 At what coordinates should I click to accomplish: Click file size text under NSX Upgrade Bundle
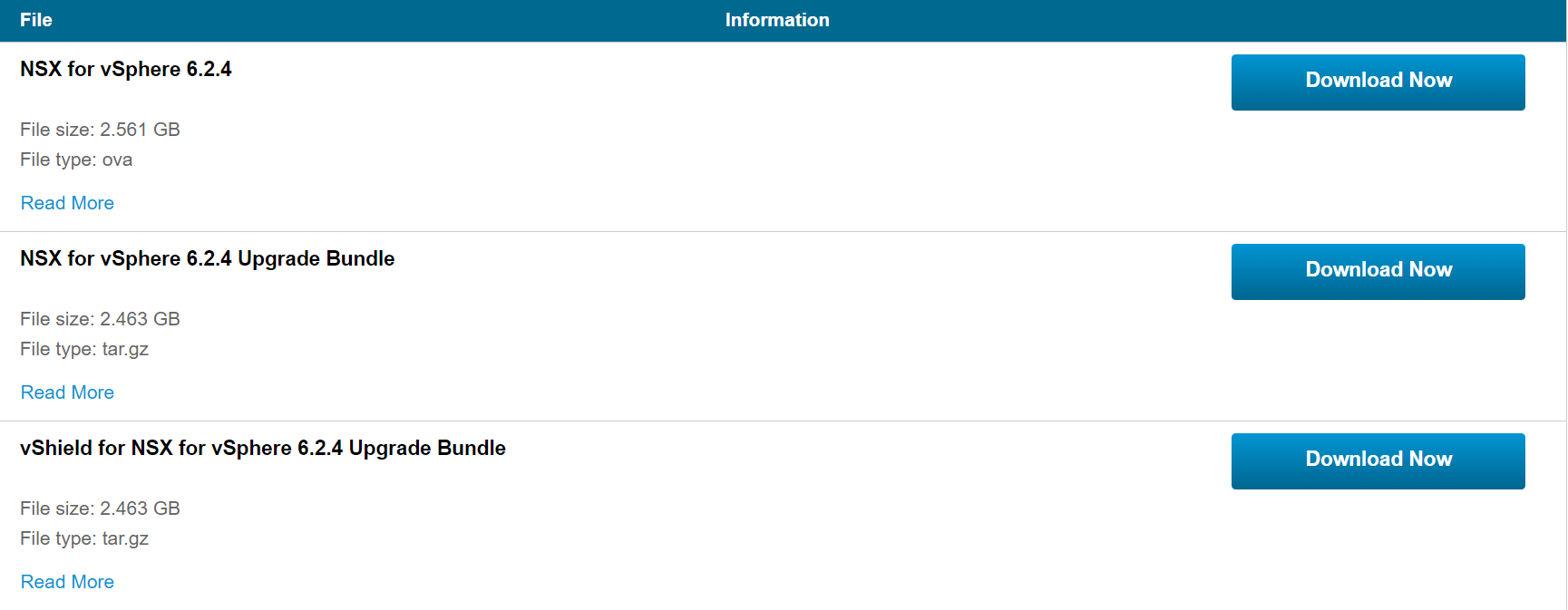pos(100,319)
